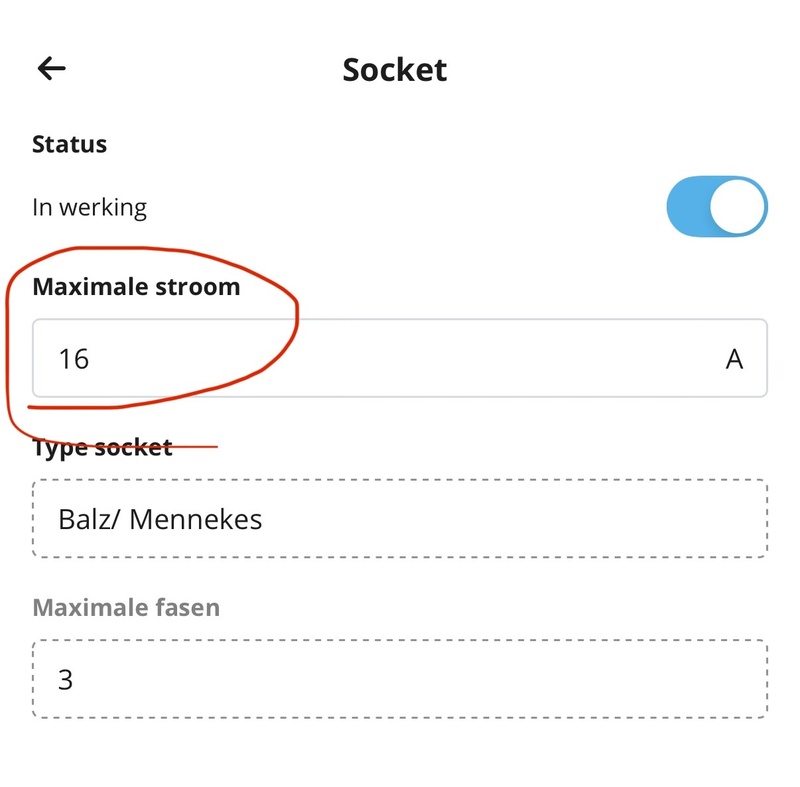Toggle the In werking switch off
This screenshot has height=787, width=800.
click(716, 207)
